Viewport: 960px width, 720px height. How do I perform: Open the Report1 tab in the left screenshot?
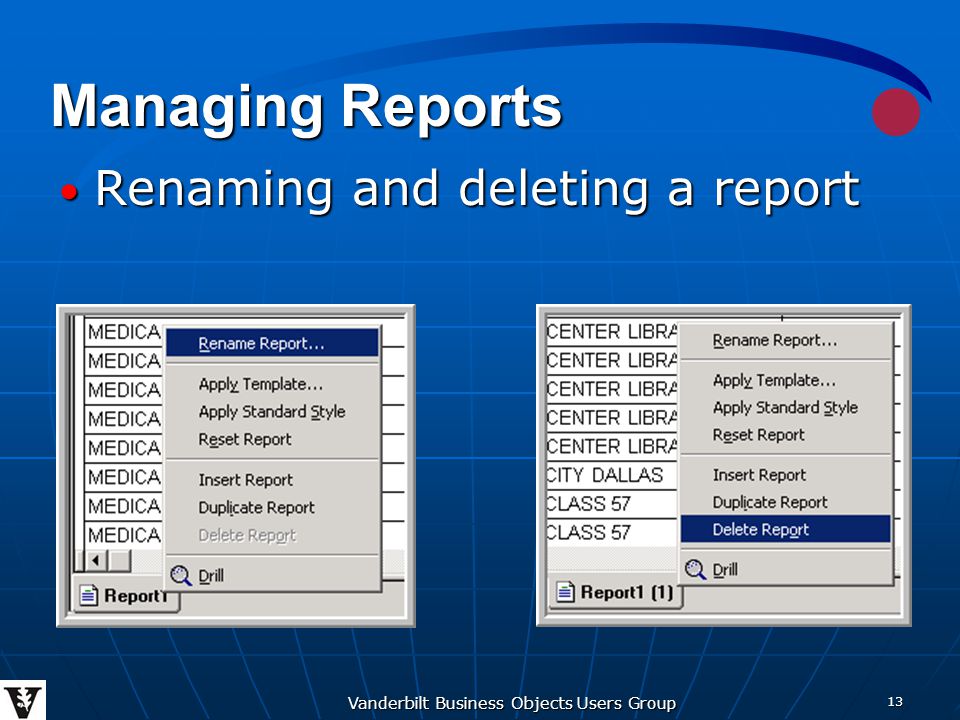tap(127, 595)
